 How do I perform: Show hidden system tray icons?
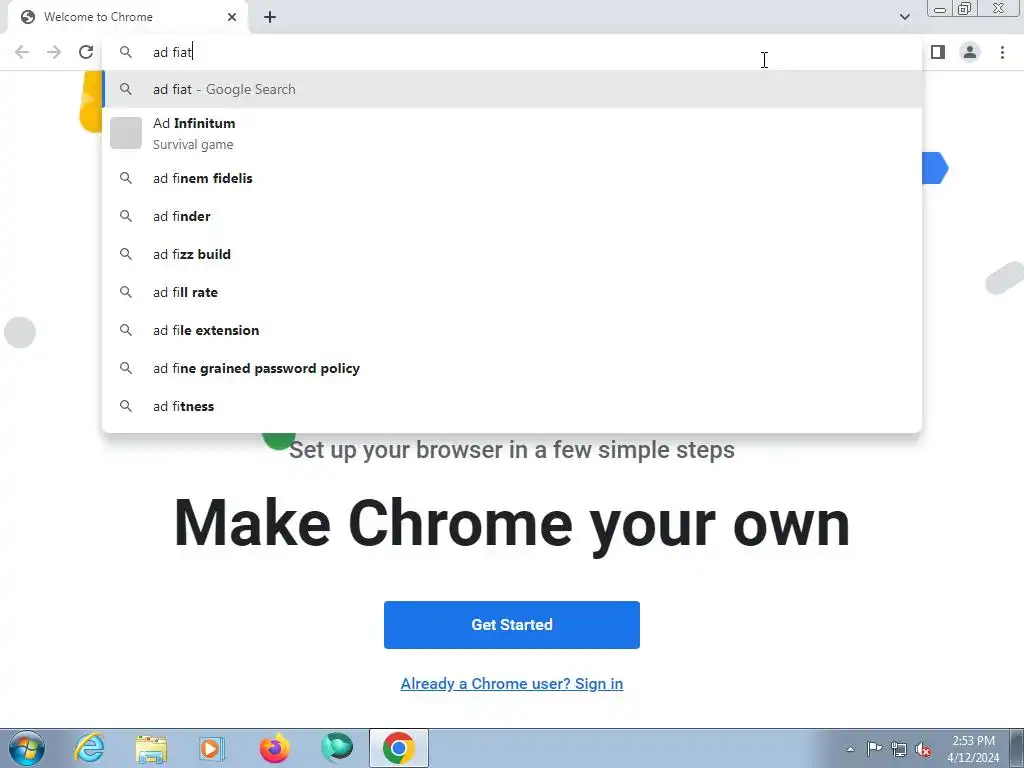(x=850, y=749)
